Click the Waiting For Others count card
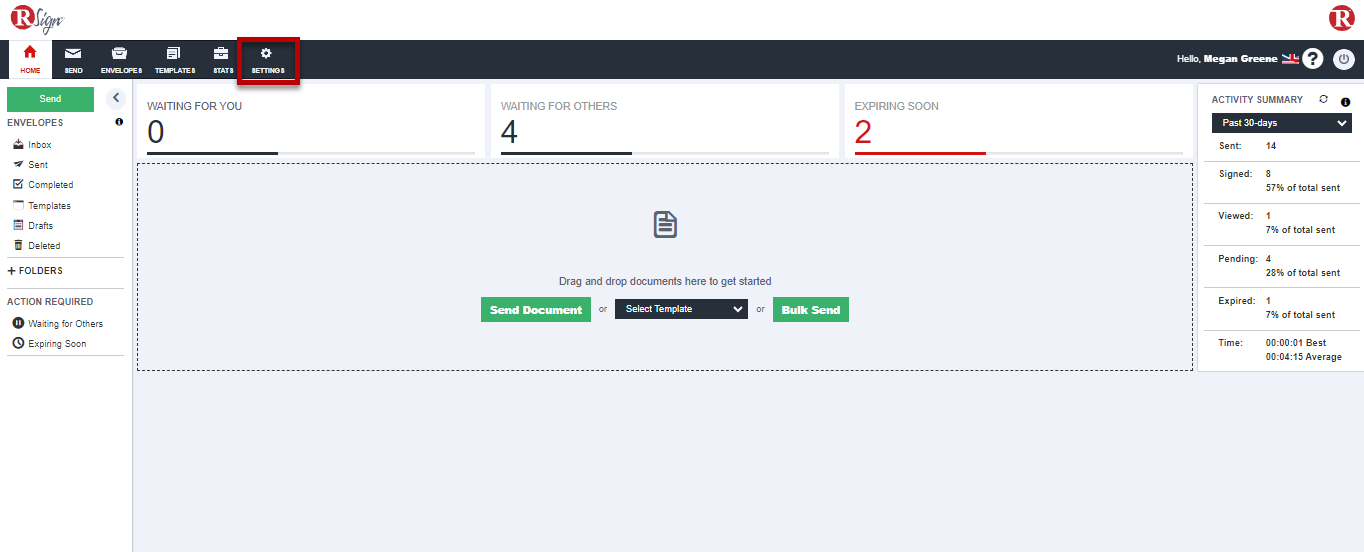 coord(665,121)
